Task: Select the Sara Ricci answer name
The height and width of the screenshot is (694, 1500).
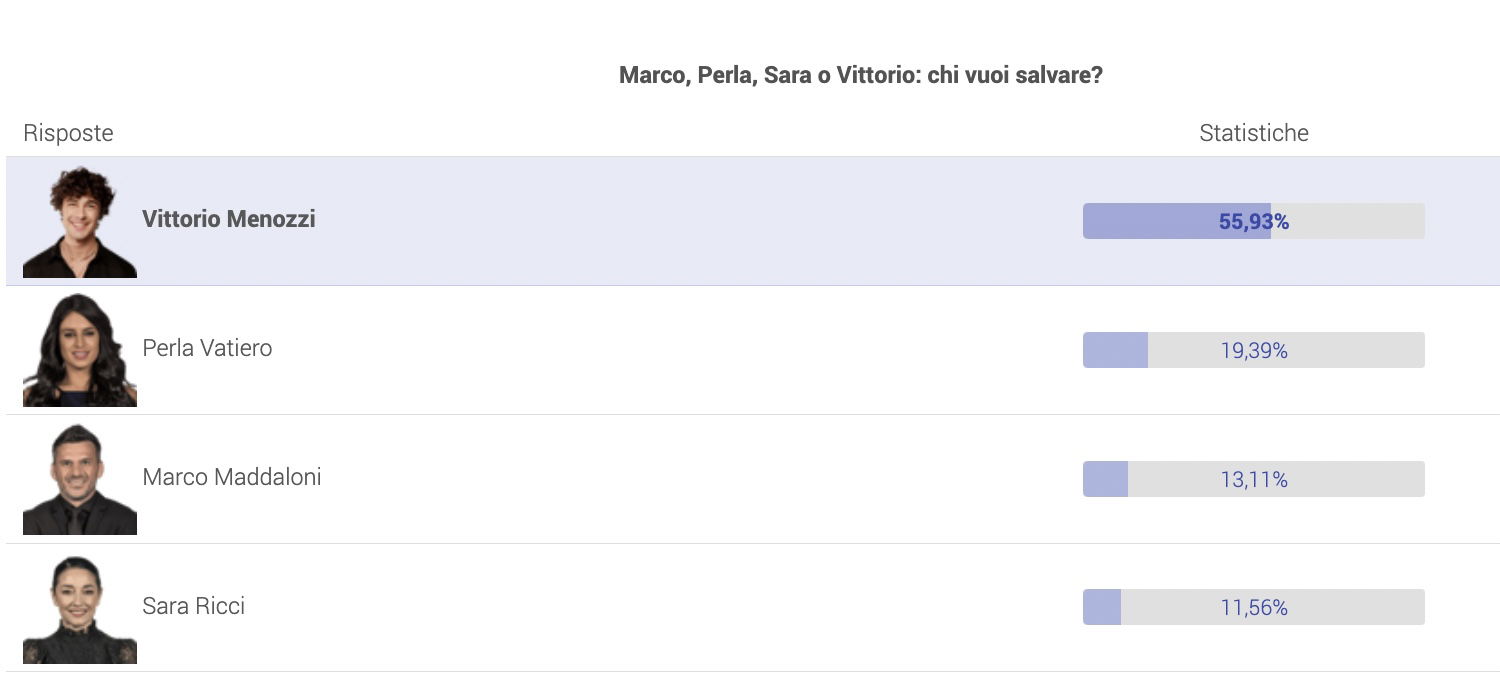Action: click(194, 606)
